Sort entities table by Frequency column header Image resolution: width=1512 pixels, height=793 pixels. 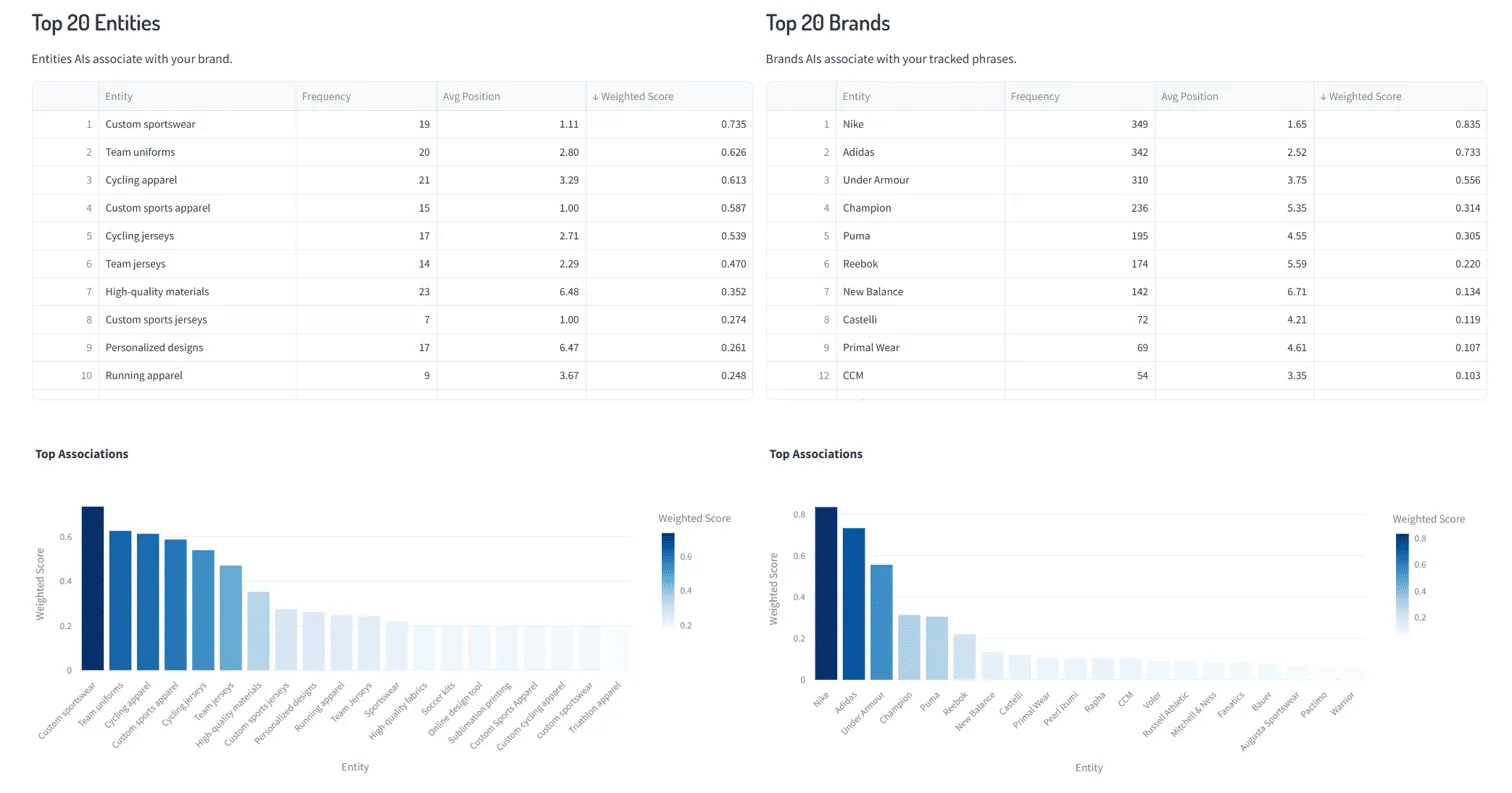click(x=366, y=96)
